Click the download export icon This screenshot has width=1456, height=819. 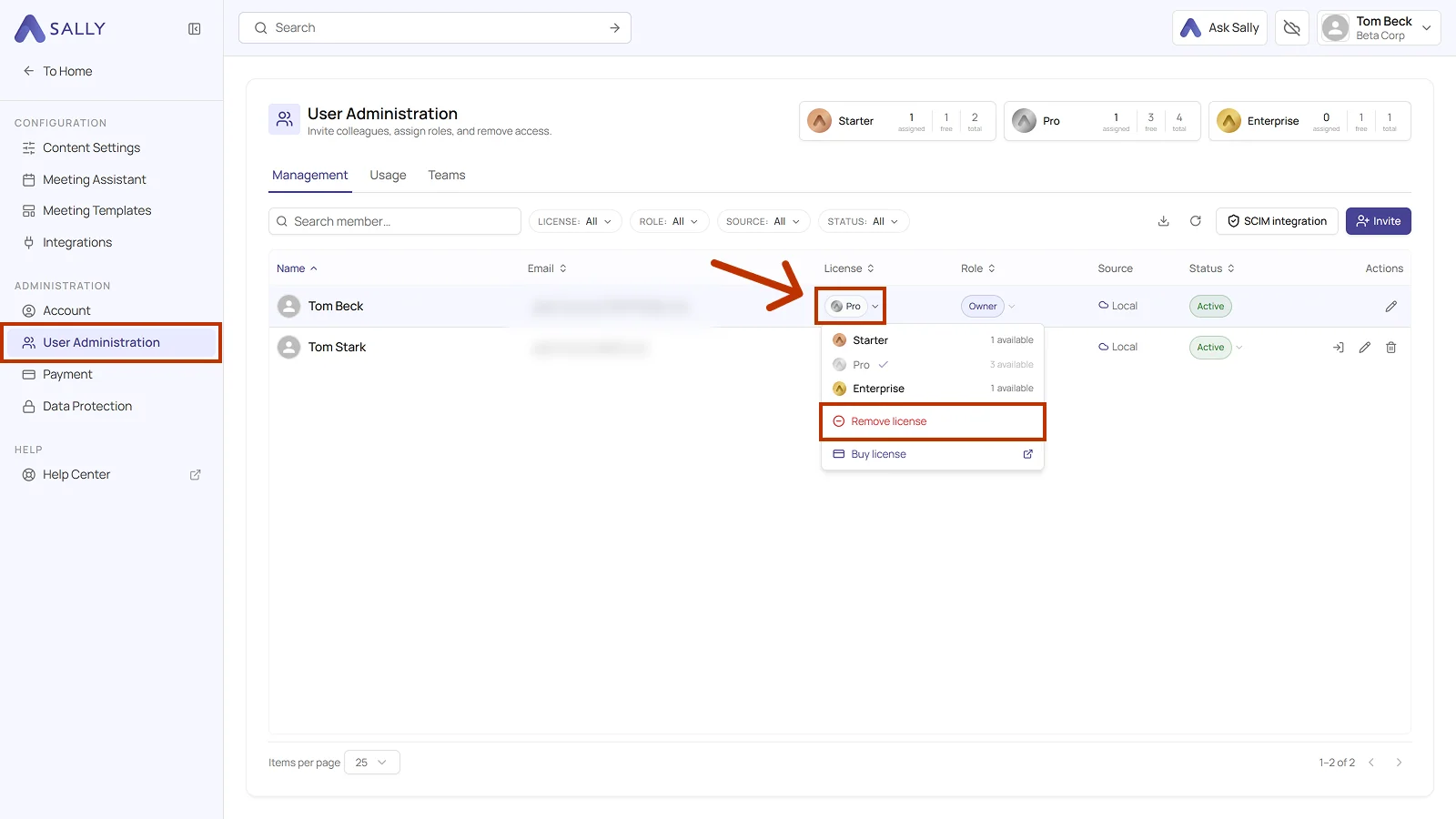[x=1163, y=221]
